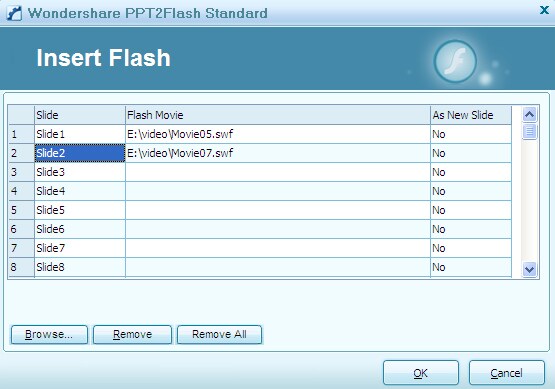This screenshot has width=555, height=389.
Task: Select the Slide3 cell
Action: point(80,172)
